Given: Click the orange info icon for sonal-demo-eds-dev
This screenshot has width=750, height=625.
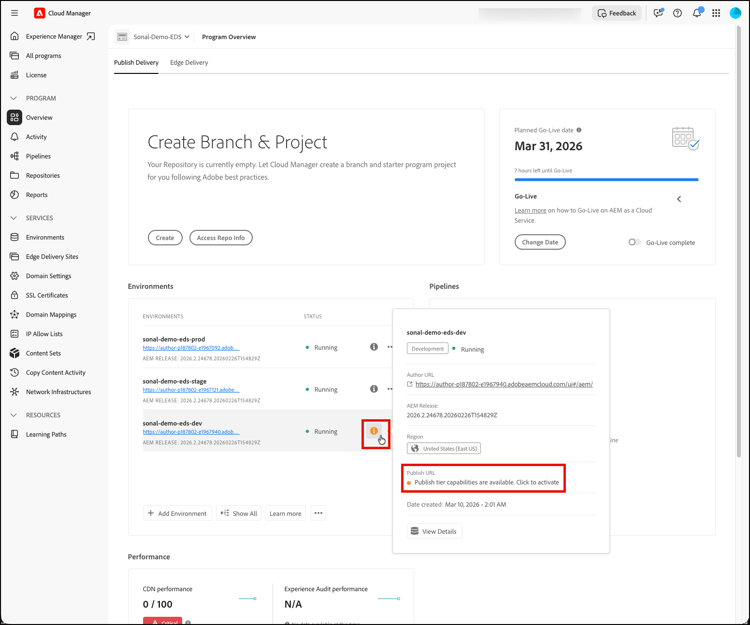Looking at the screenshot, I should point(374,431).
